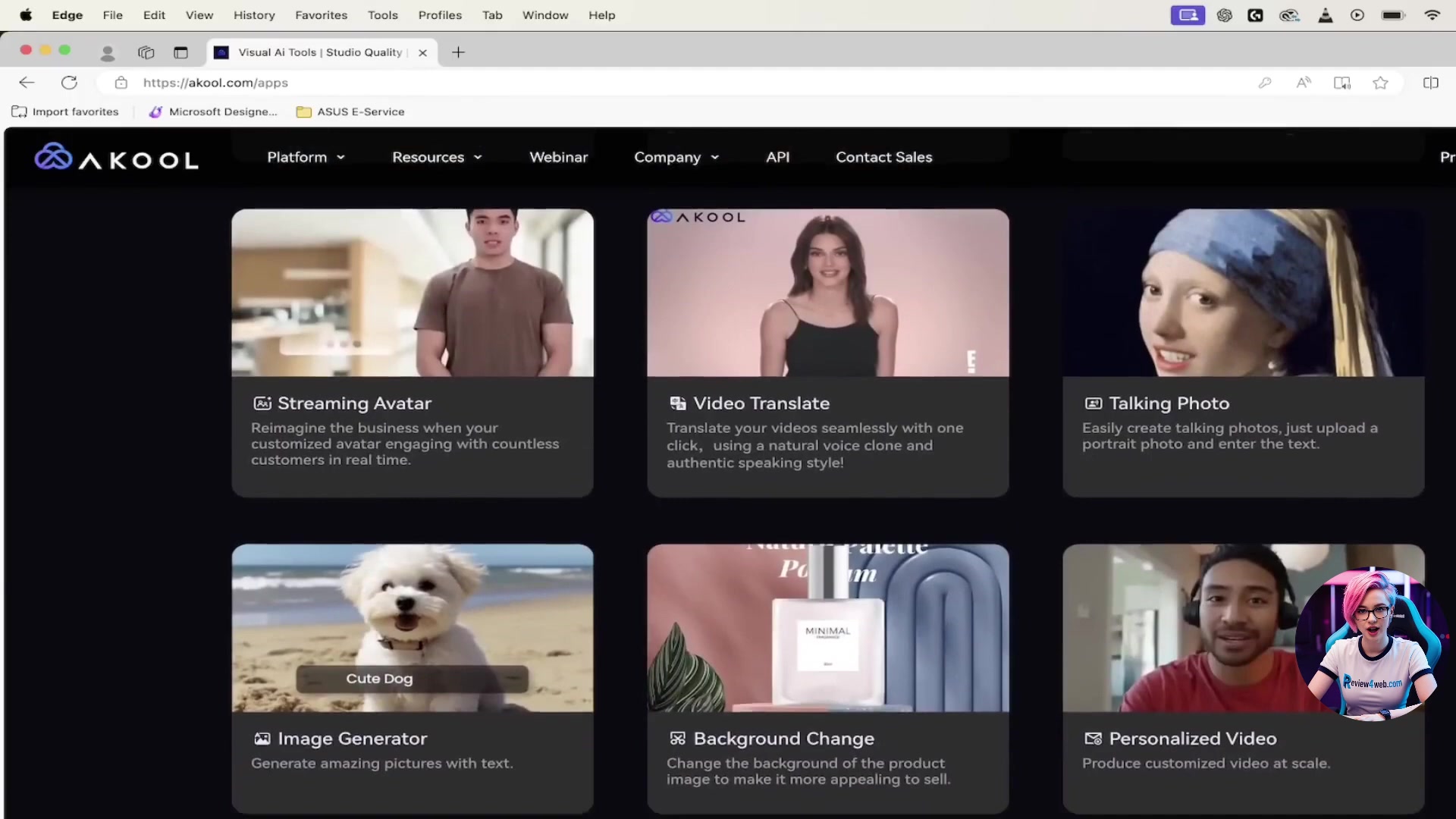The image size is (1456, 819).
Task: Click the Talking Photo heading
Action: [1169, 403]
